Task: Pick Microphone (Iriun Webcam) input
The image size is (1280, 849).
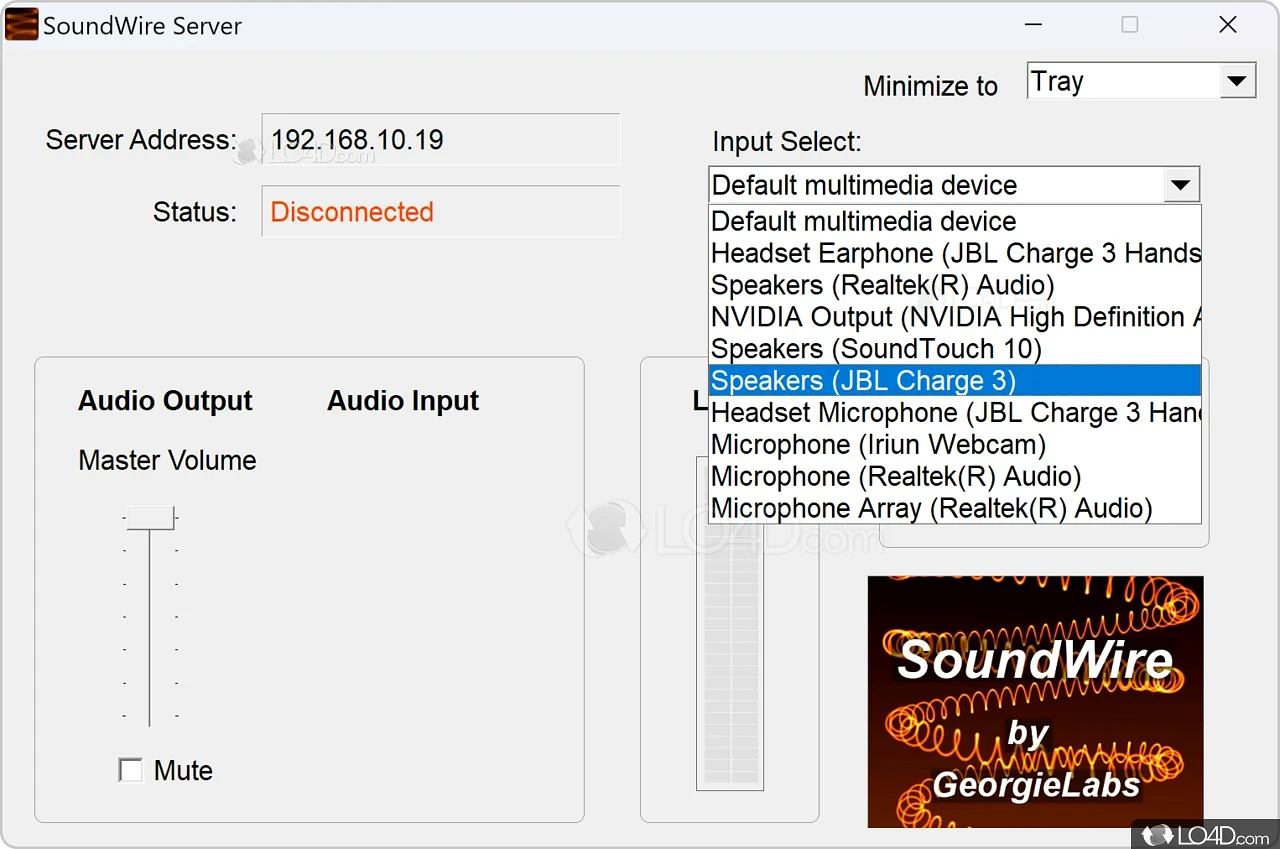Action: tap(954, 445)
